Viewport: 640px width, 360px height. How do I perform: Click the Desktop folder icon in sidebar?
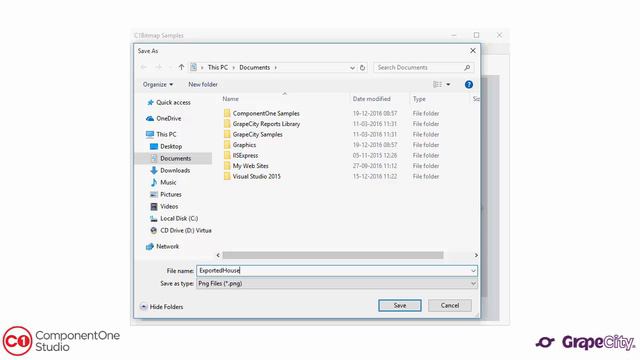(x=154, y=147)
